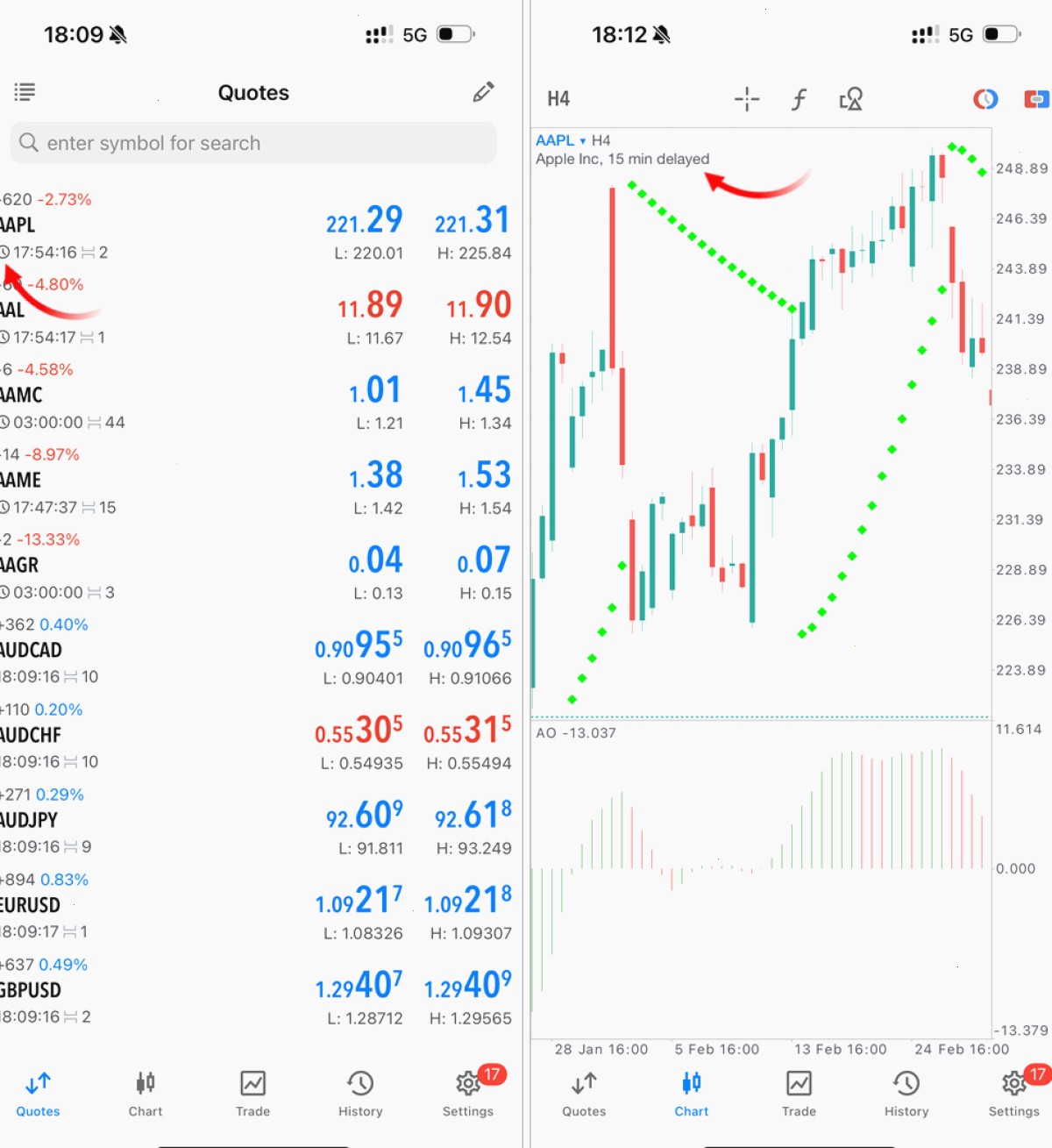Switch to Quotes tab on right screen

pyautogui.click(x=584, y=1093)
